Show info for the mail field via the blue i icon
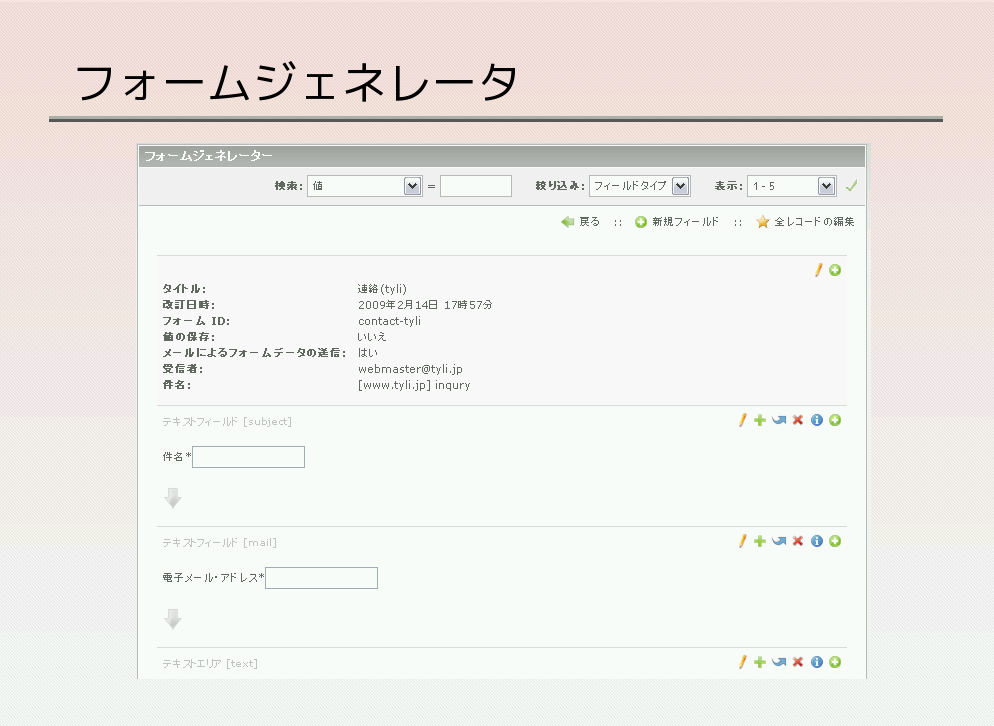Image resolution: width=994 pixels, height=726 pixels. pyautogui.click(x=816, y=541)
